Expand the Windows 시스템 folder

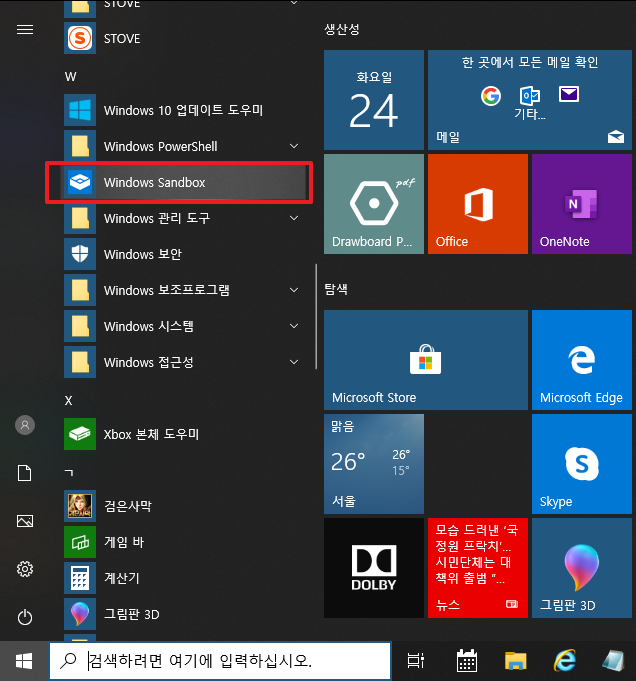[185, 326]
